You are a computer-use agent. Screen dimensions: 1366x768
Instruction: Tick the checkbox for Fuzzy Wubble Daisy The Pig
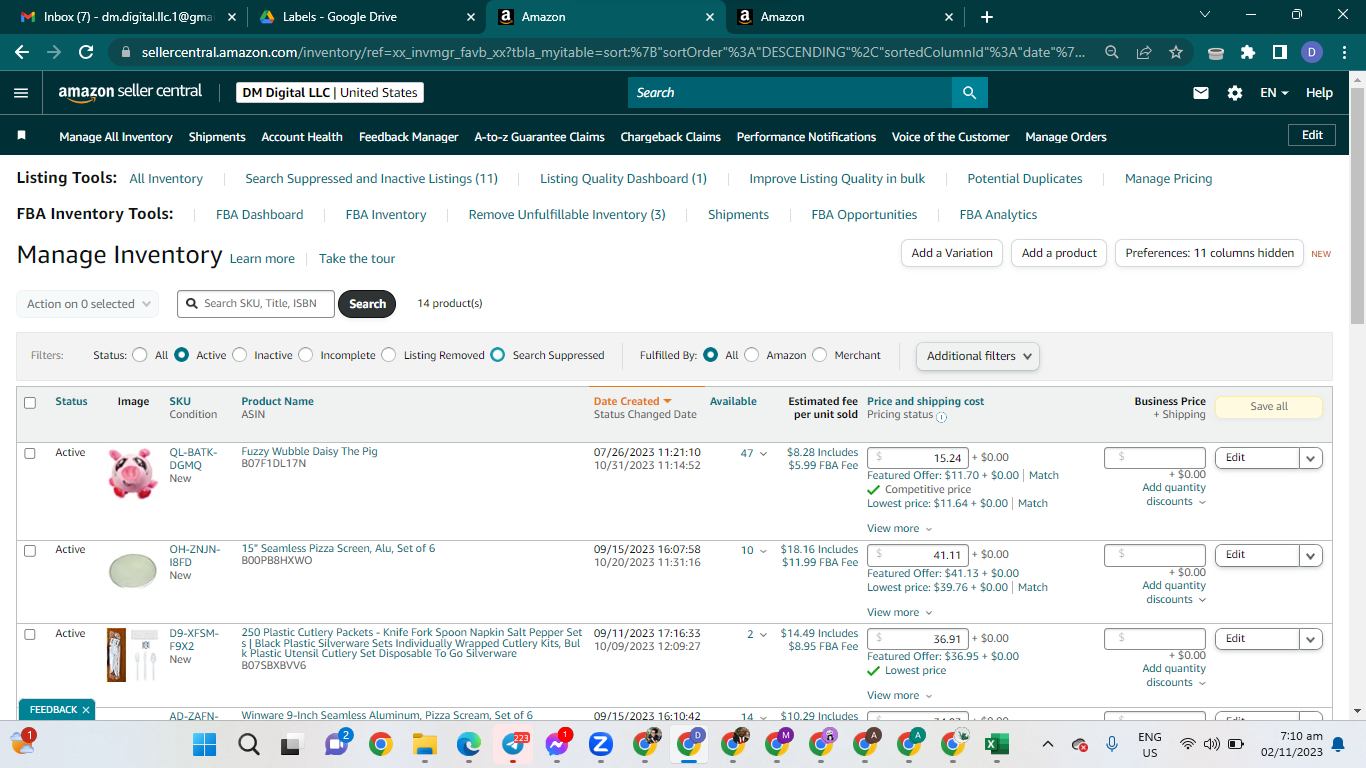(x=30, y=453)
